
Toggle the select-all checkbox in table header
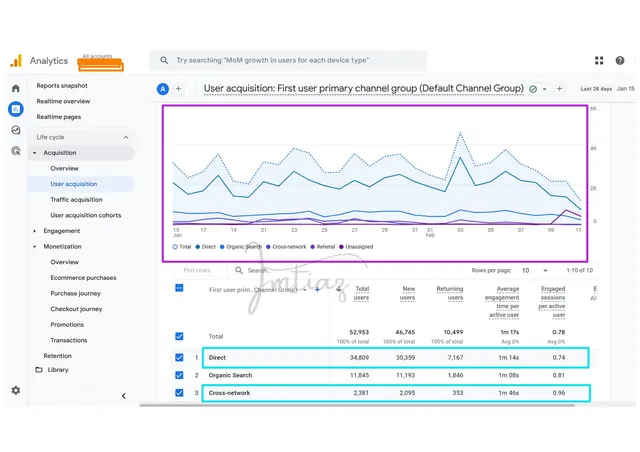[x=179, y=288]
